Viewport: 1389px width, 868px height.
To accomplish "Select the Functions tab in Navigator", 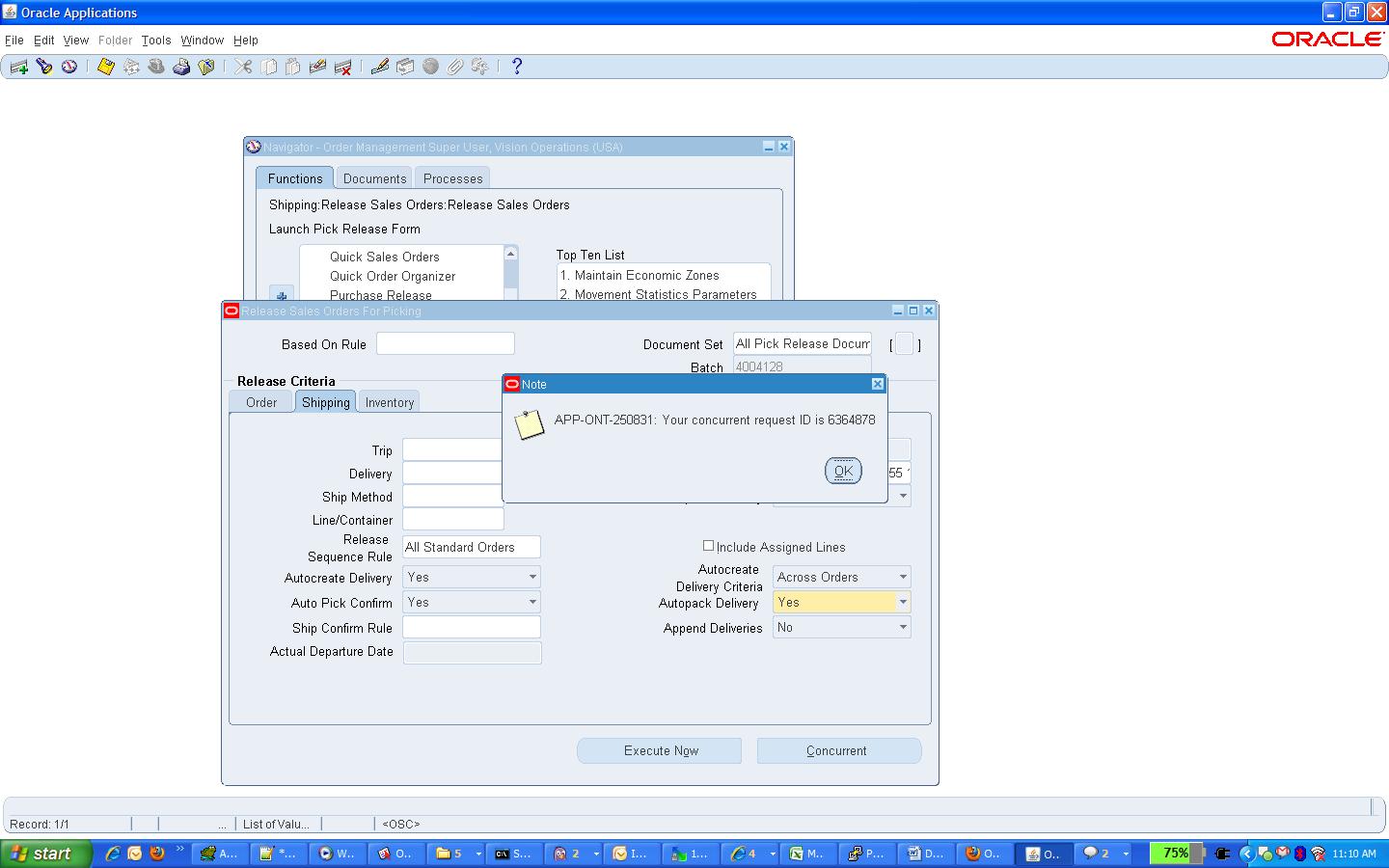I will 295,178.
